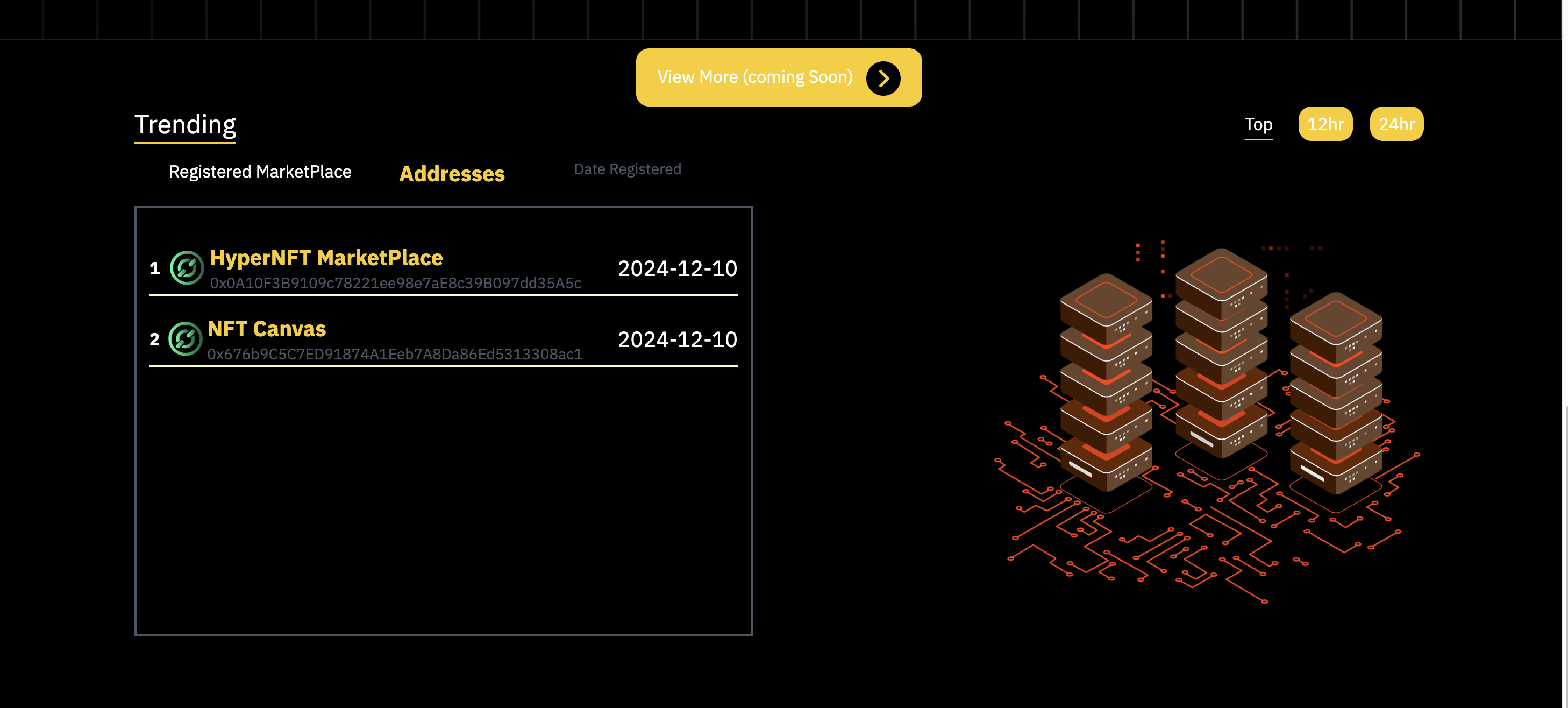Screen dimensions: 1568x708
Task: Sort by Date Registered column
Action: (627, 169)
